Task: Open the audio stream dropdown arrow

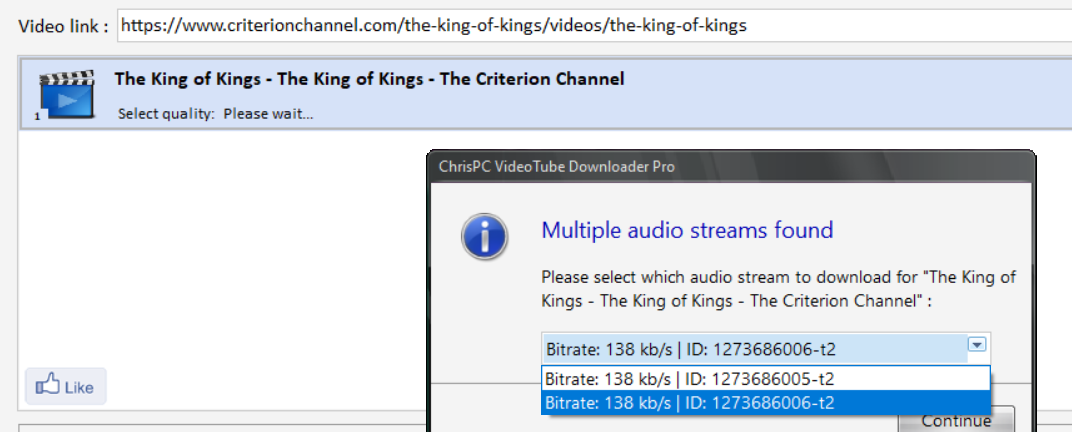Action: coord(977,345)
